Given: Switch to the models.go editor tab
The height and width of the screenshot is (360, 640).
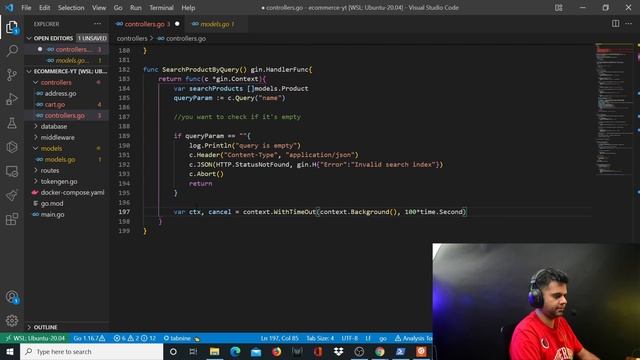Looking at the screenshot, I should click(x=215, y=24).
